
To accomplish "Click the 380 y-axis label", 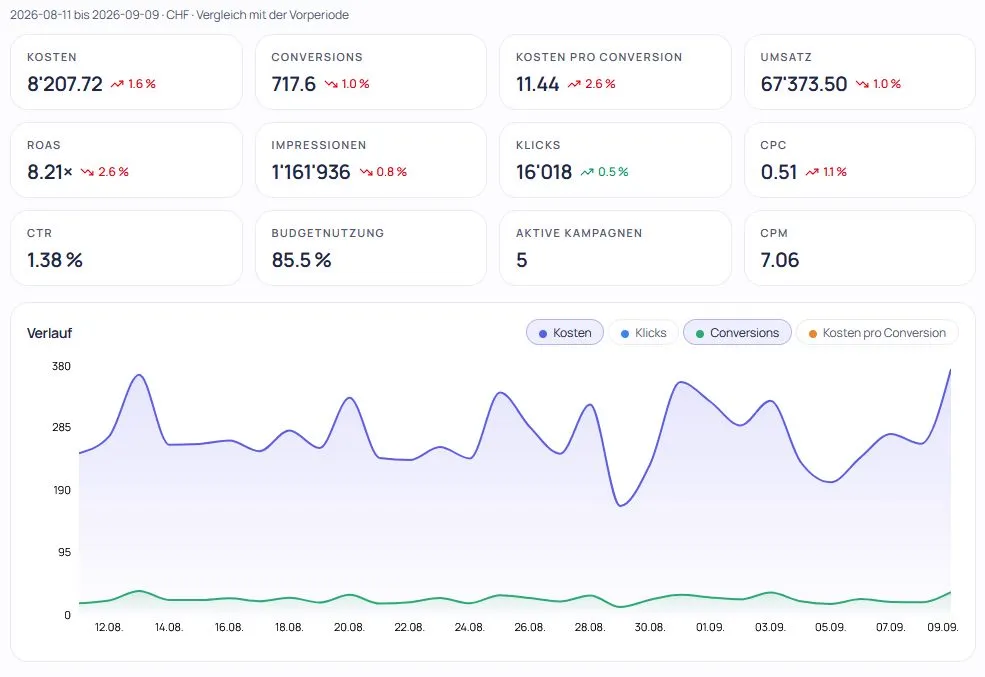I will (62, 367).
